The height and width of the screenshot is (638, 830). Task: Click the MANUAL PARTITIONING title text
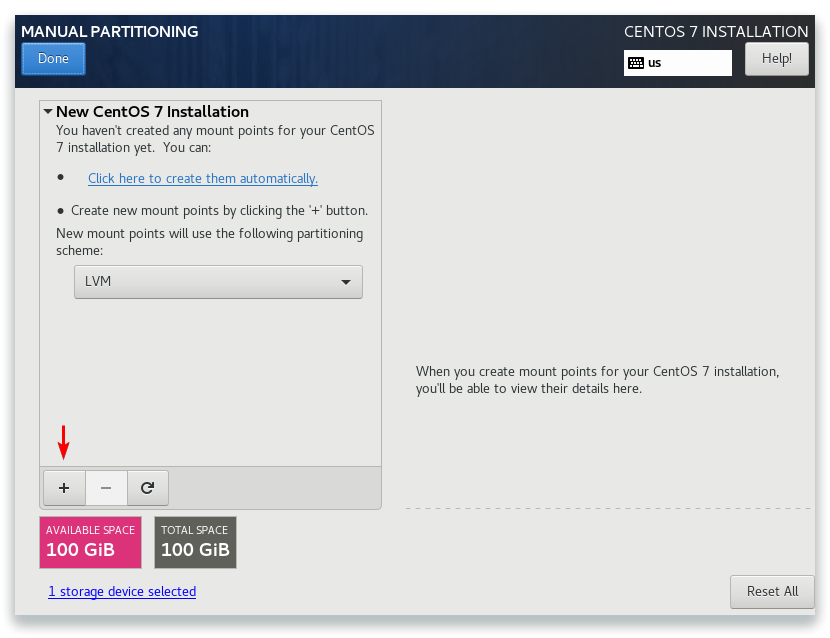110,32
